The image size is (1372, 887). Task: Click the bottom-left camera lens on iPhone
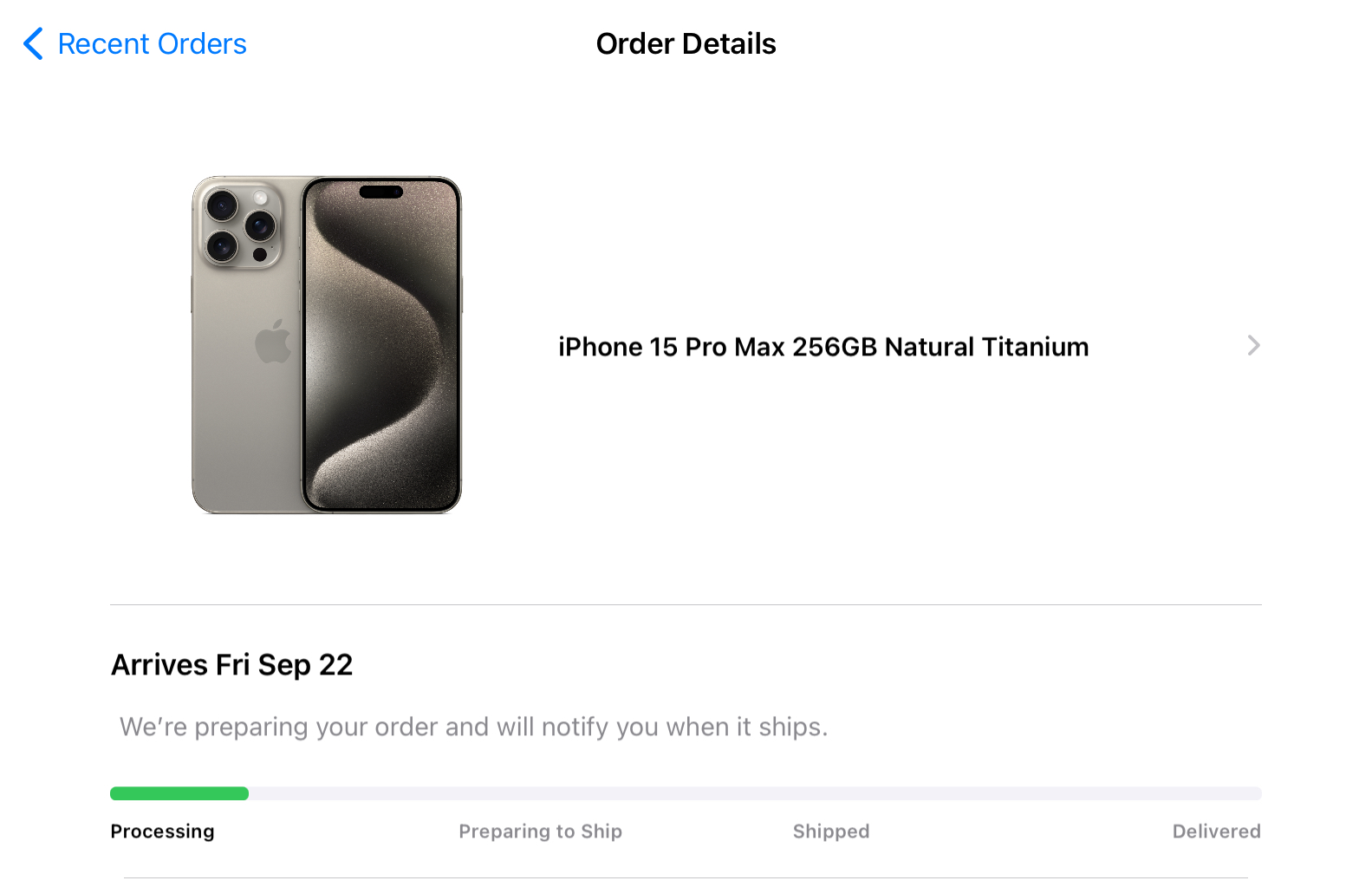coord(222,246)
